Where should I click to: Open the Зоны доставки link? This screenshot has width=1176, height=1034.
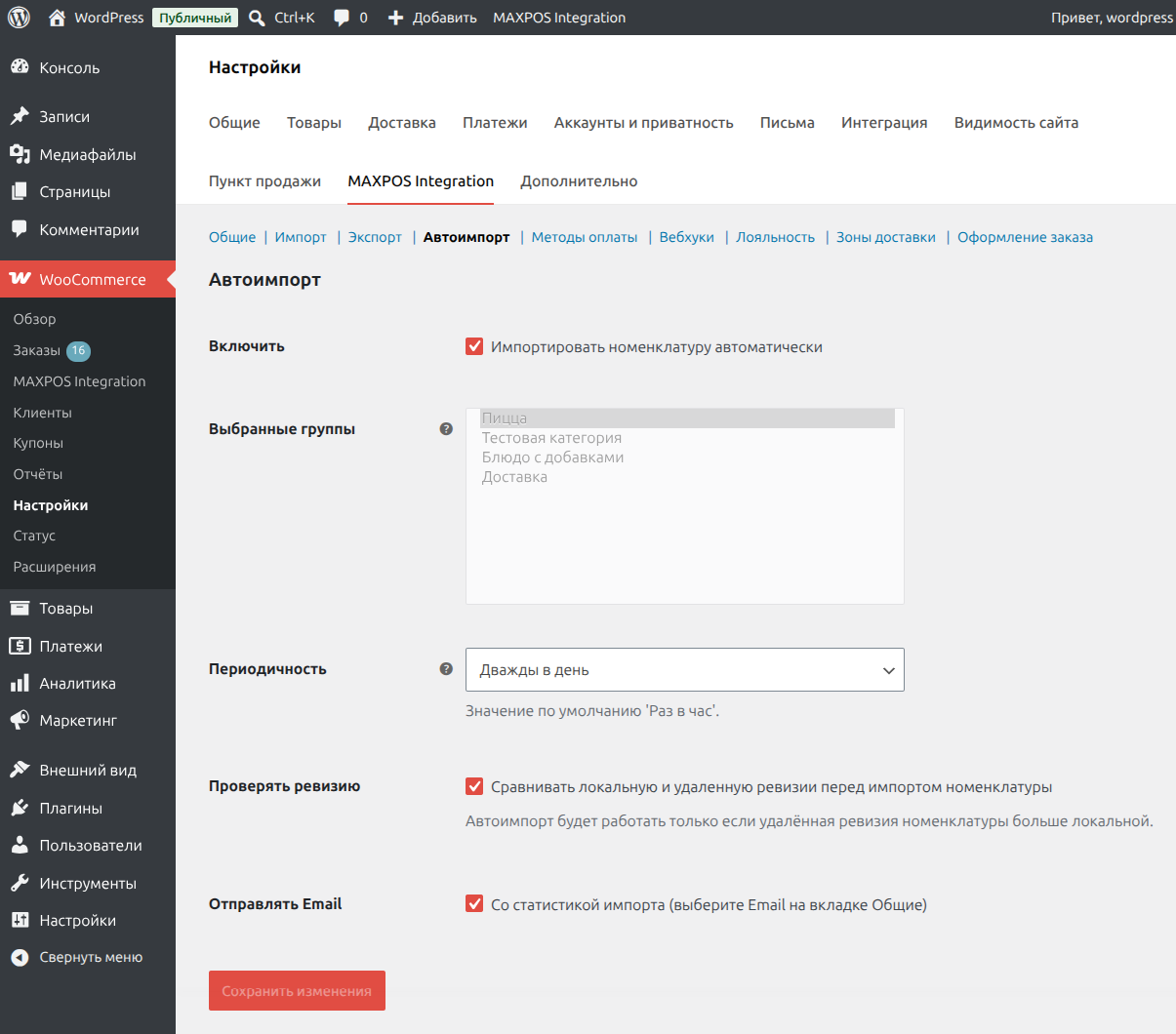pyautogui.click(x=885, y=237)
